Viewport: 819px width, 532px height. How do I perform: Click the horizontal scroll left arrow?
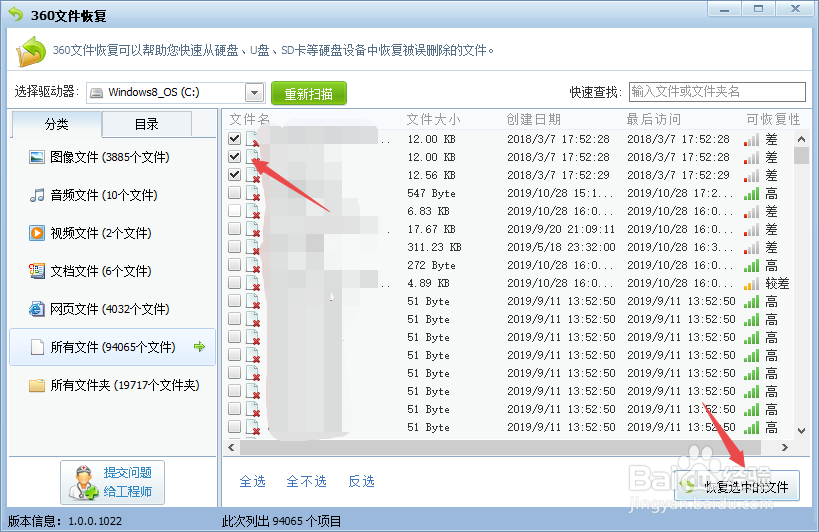pos(231,447)
